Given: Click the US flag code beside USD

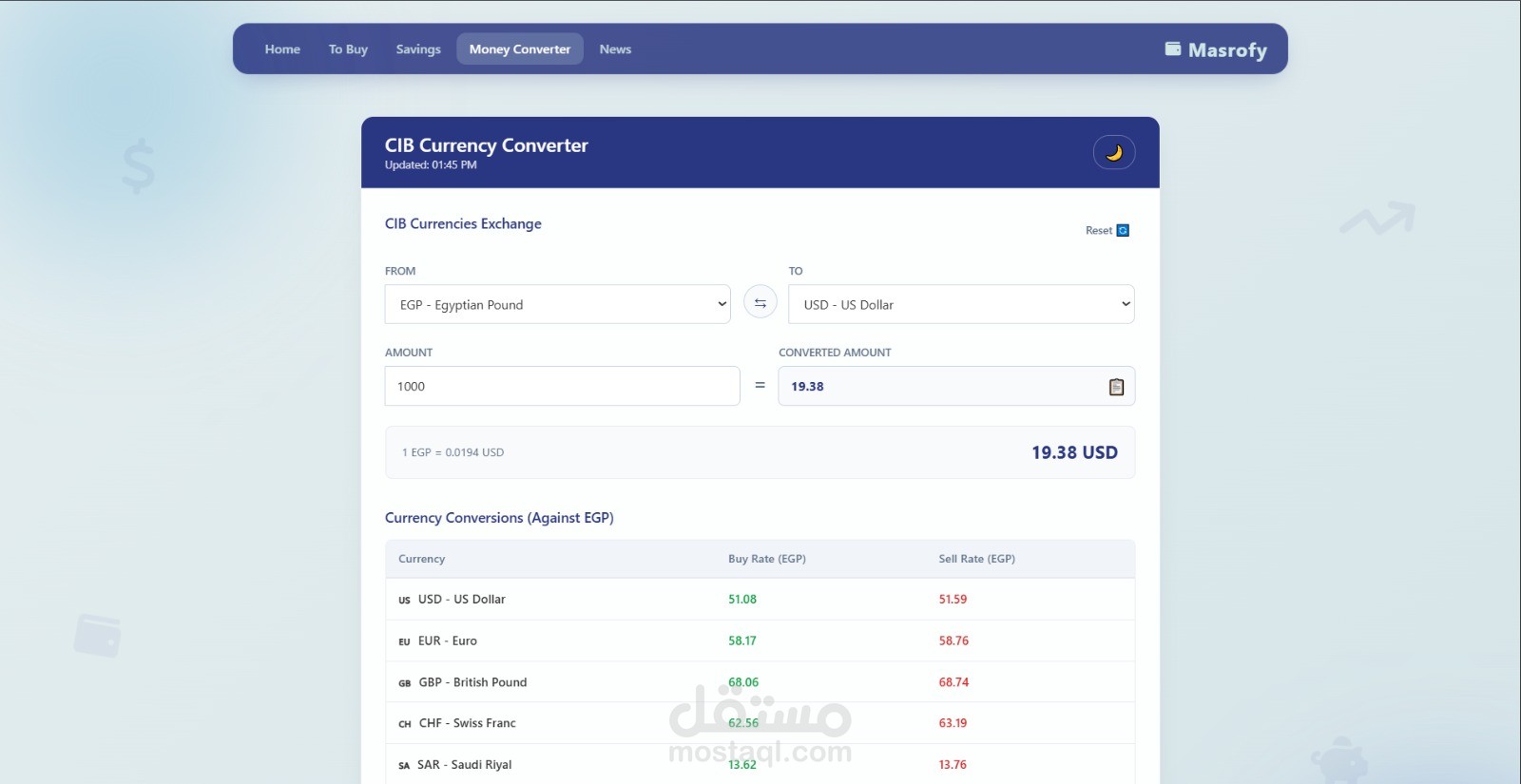Looking at the screenshot, I should (404, 601).
